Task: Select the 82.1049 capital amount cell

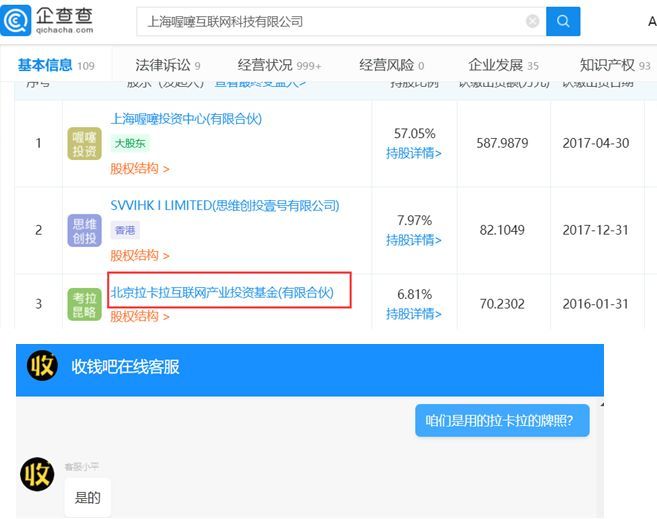Action: tap(502, 230)
